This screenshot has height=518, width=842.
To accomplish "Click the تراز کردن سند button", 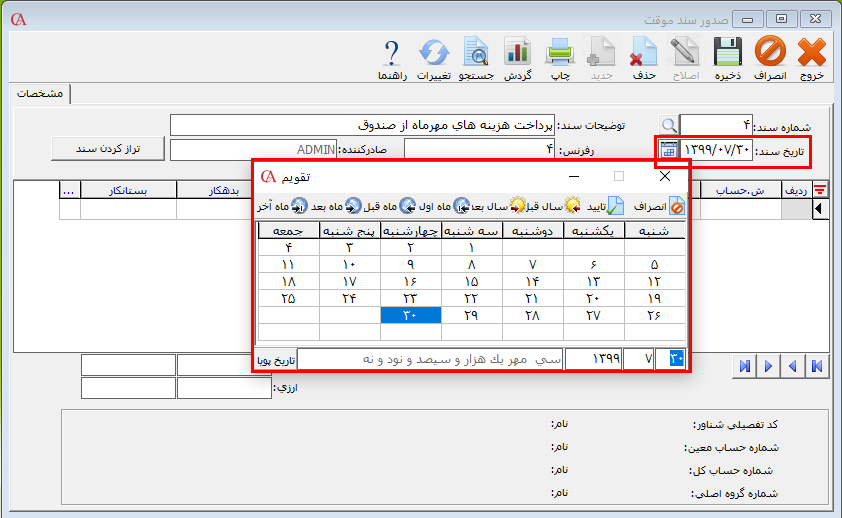I will 108,149.
